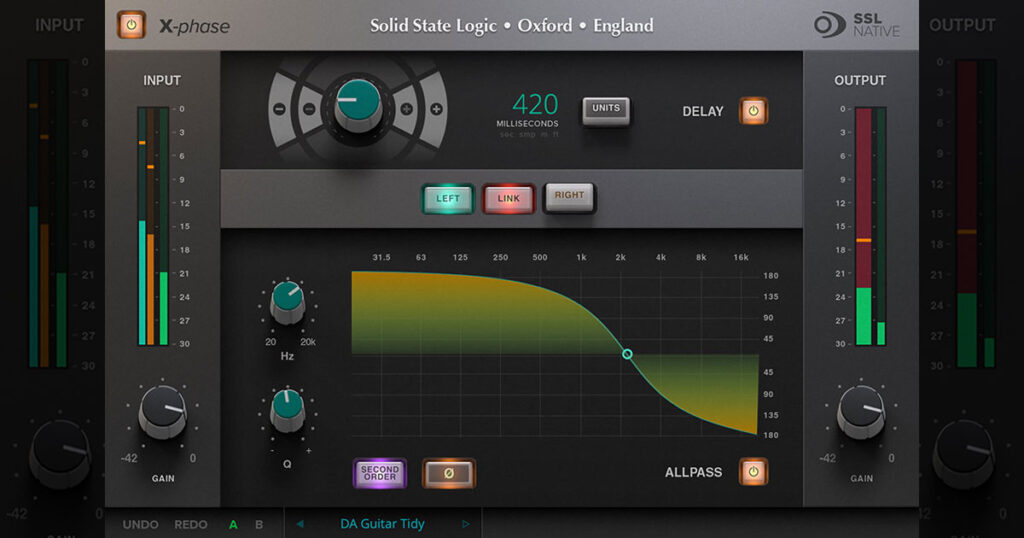
Task: Click the OUTPUT level meter
Action: pos(871,226)
